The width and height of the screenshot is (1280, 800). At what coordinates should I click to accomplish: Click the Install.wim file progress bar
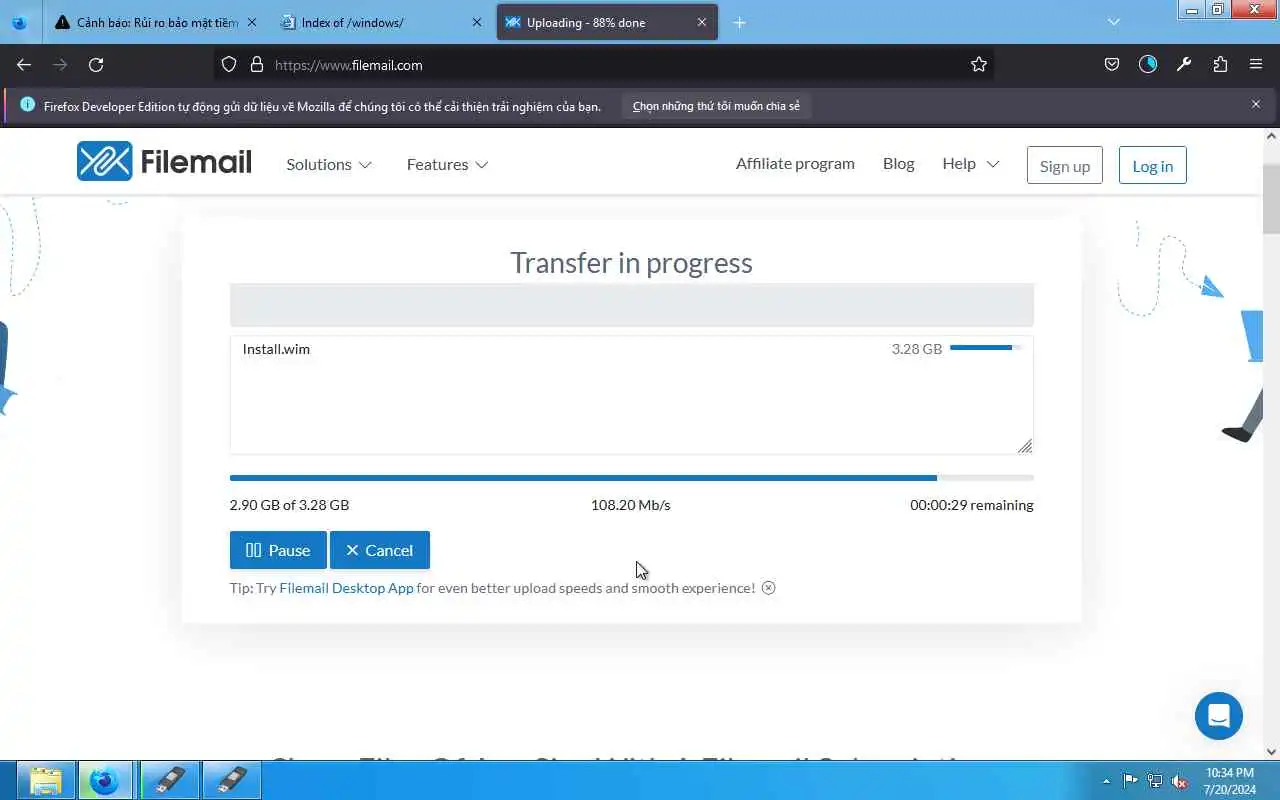click(x=985, y=348)
